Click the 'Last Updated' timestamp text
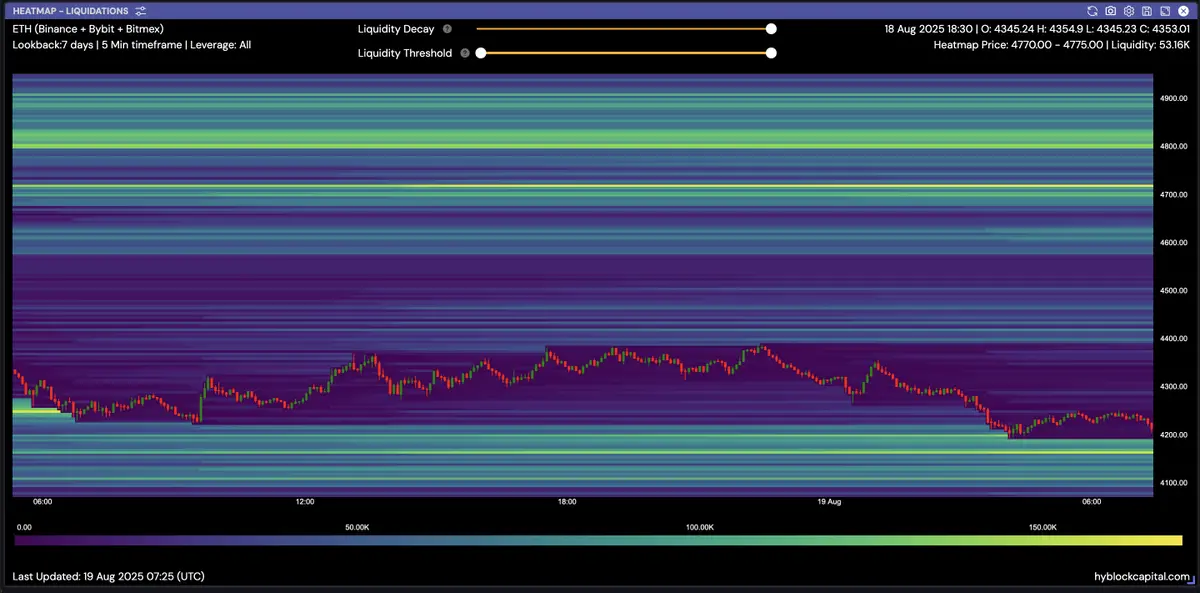The width and height of the screenshot is (1200, 593). 110,577
